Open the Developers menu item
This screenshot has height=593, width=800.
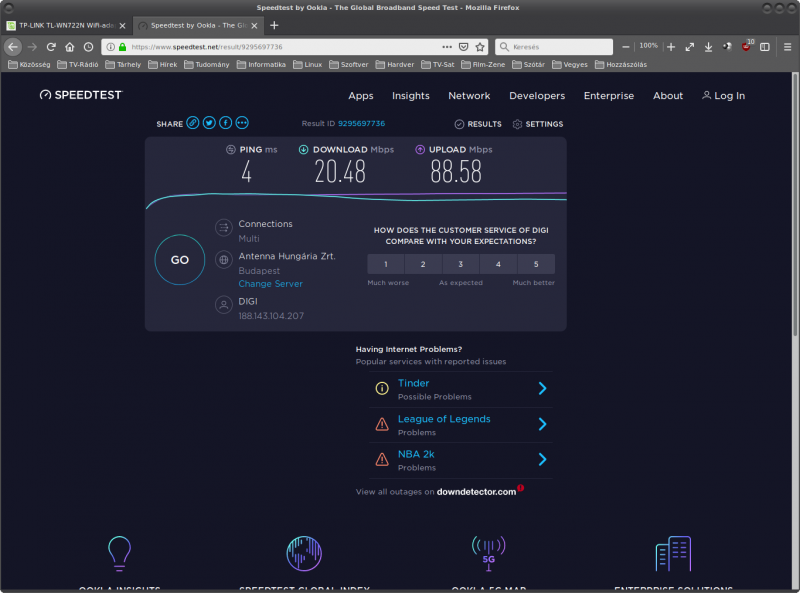[537, 96]
